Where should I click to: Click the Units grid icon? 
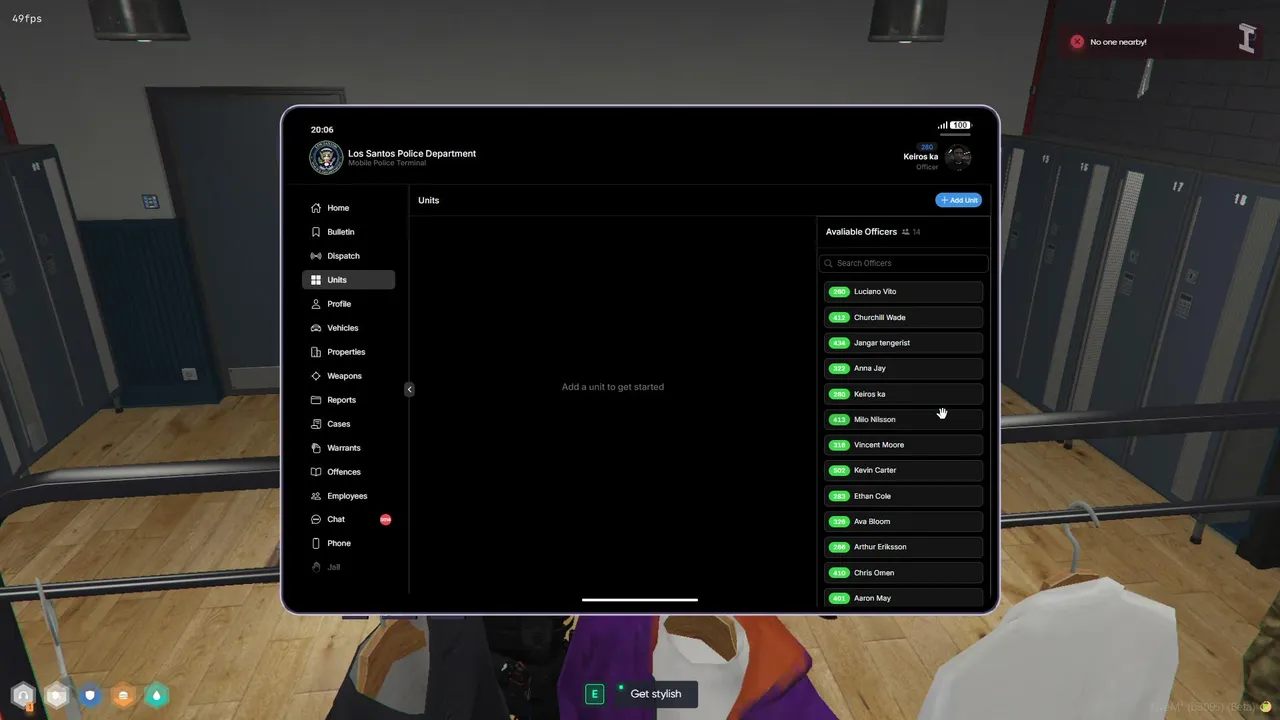click(x=316, y=280)
